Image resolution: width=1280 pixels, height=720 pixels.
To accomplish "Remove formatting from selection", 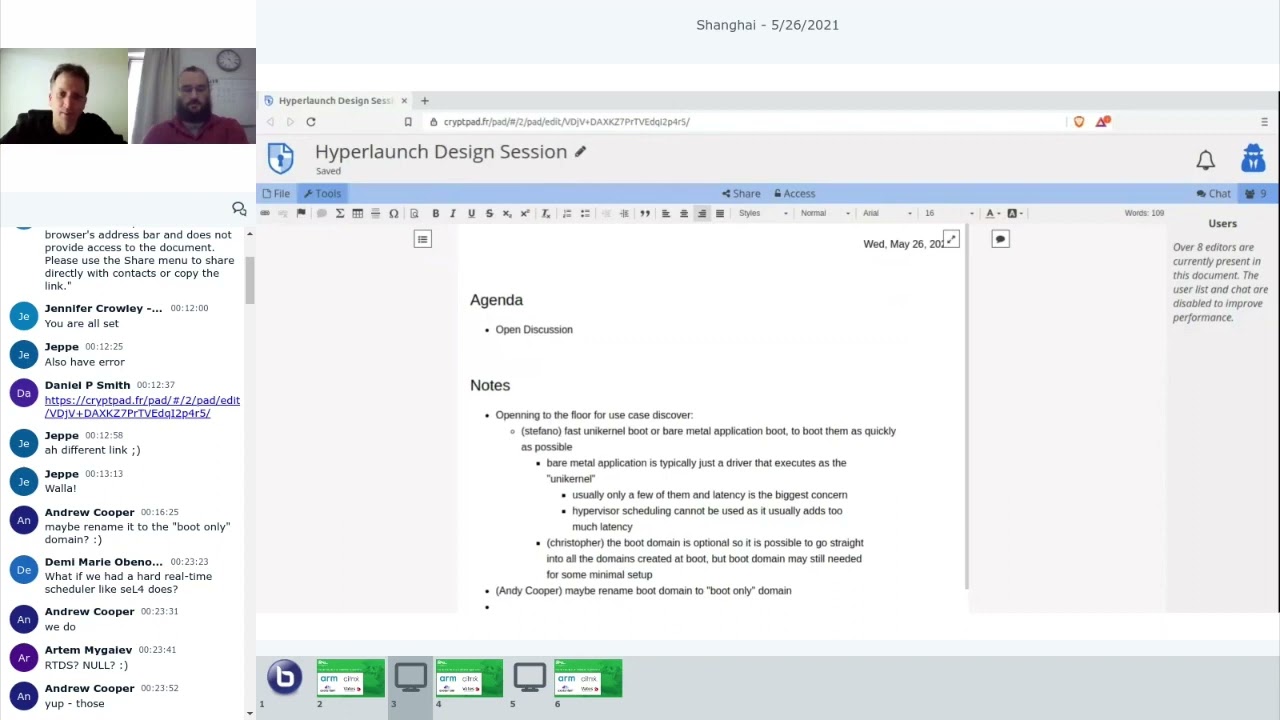I will tap(546, 213).
